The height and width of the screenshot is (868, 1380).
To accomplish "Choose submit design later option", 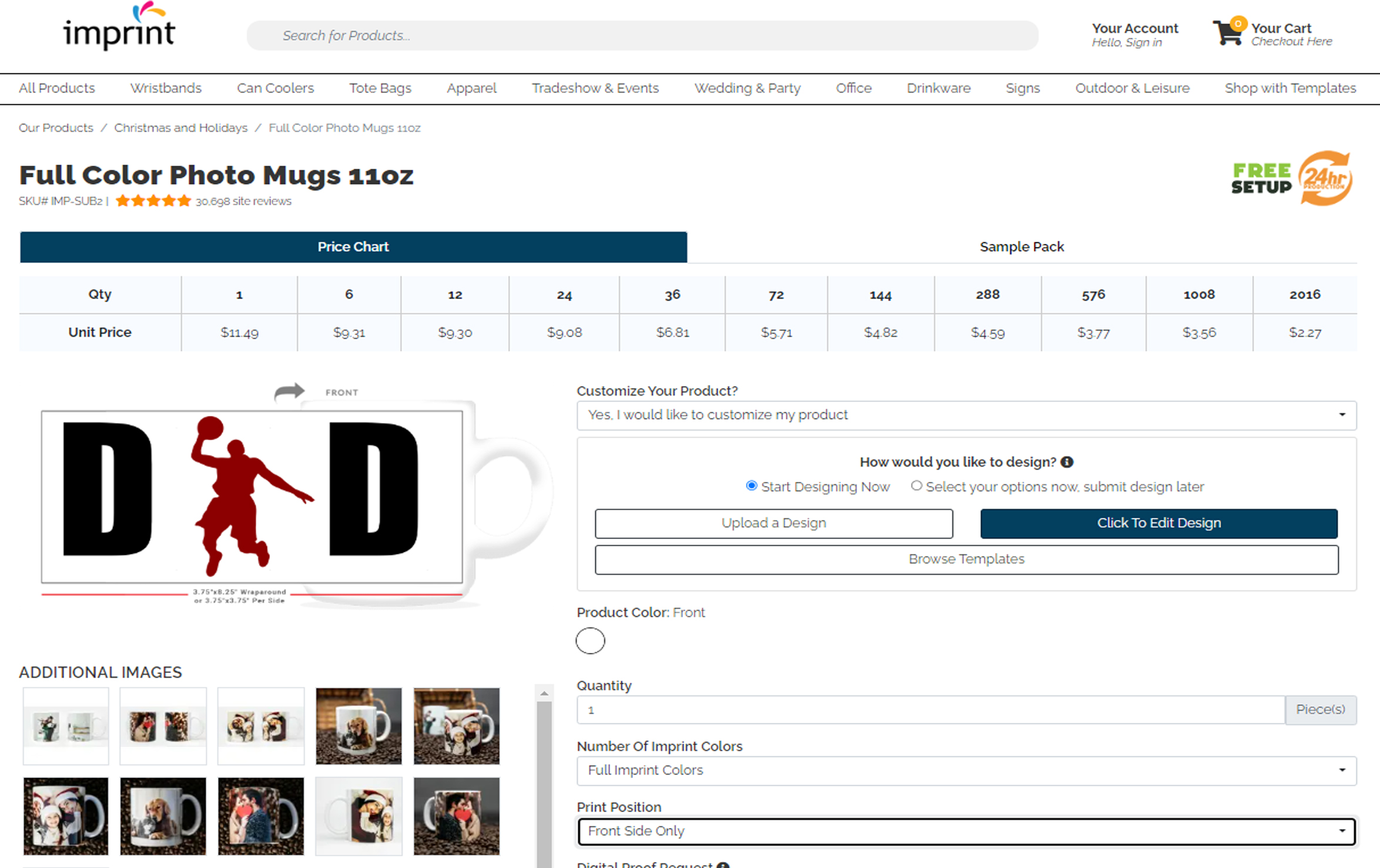I will [x=916, y=486].
